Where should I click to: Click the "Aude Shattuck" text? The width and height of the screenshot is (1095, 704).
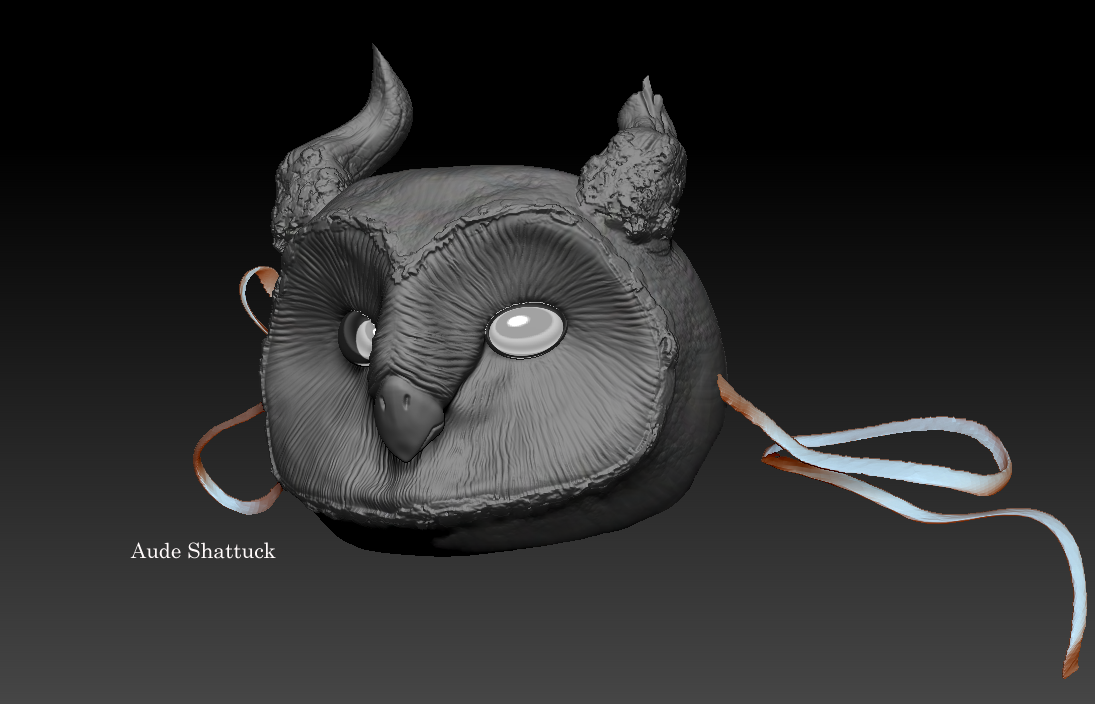203,551
